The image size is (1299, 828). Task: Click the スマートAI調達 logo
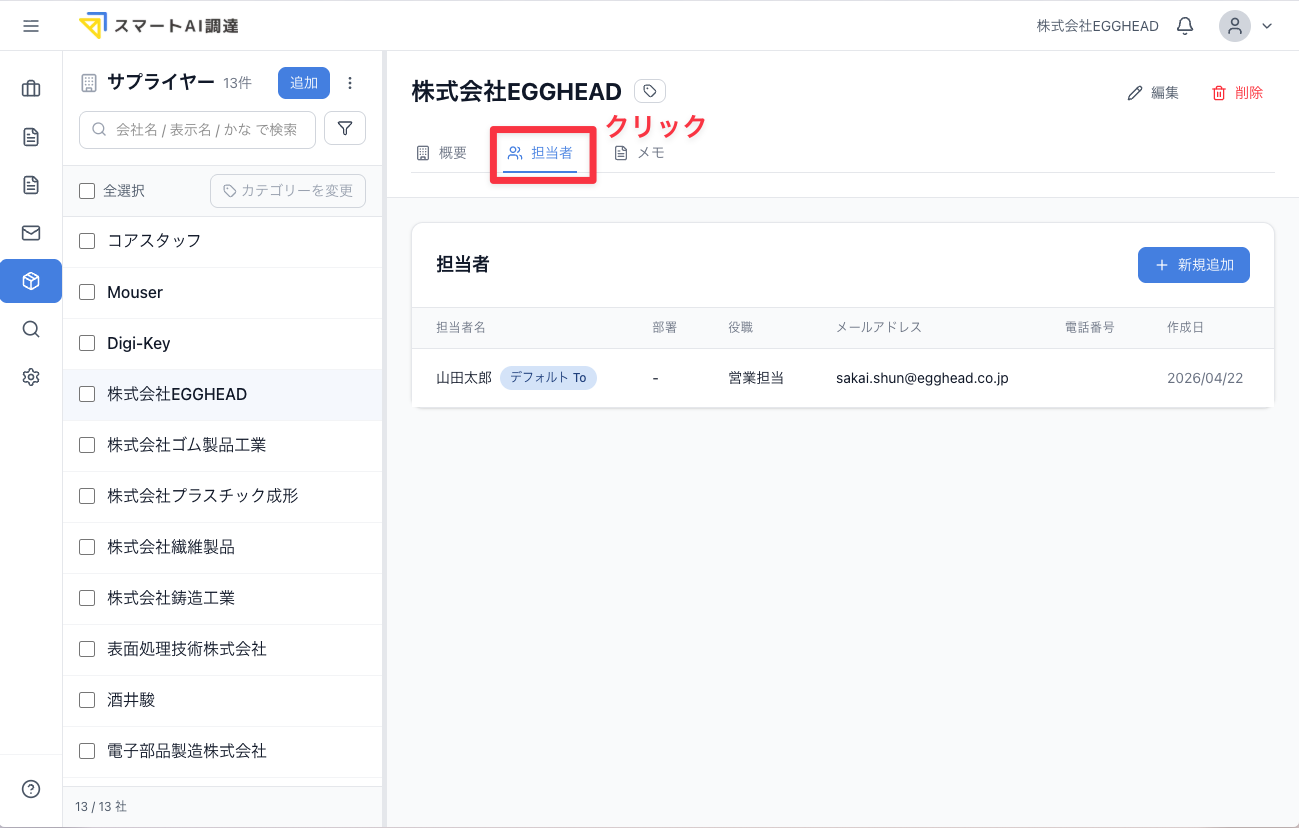pos(160,26)
